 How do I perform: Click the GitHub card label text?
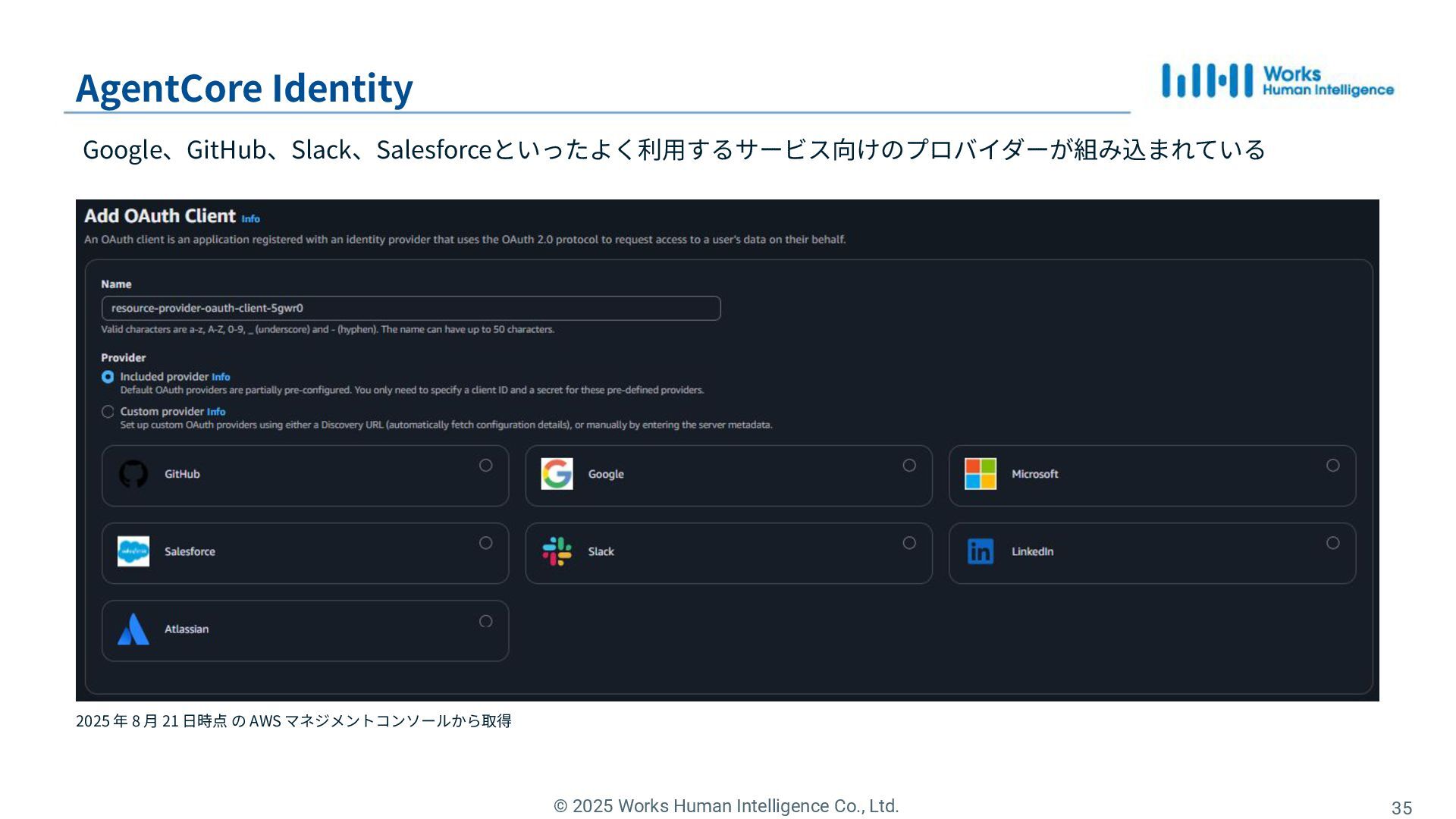click(182, 474)
